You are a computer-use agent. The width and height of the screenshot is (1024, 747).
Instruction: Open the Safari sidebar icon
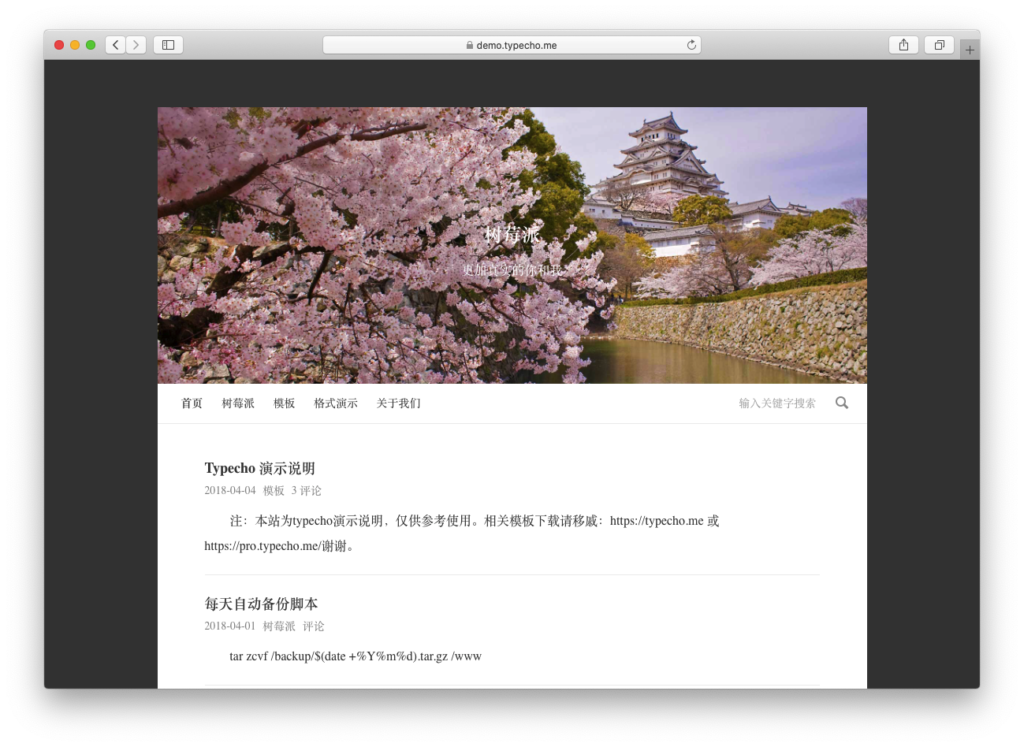pos(167,44)
